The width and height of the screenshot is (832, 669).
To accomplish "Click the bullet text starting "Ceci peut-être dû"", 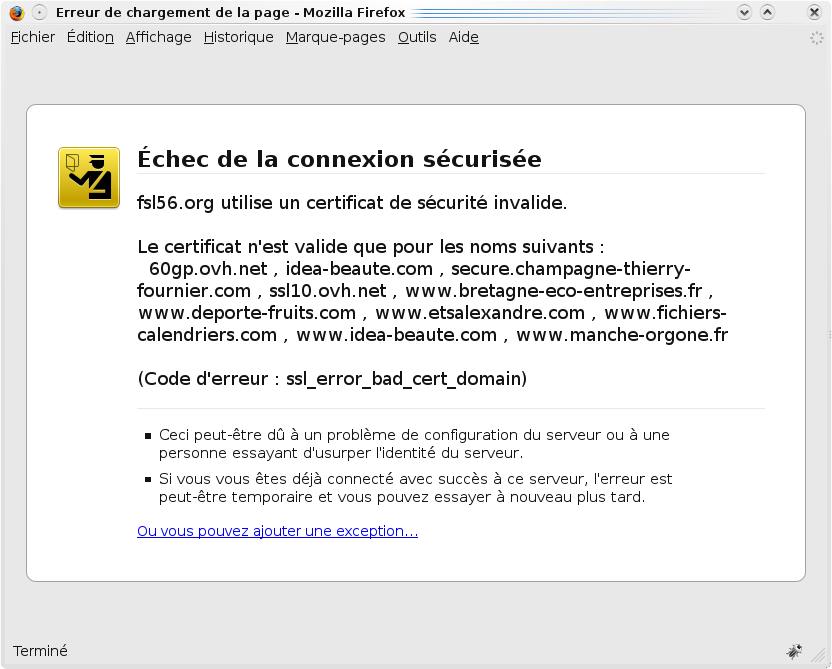I will [414, 444].
